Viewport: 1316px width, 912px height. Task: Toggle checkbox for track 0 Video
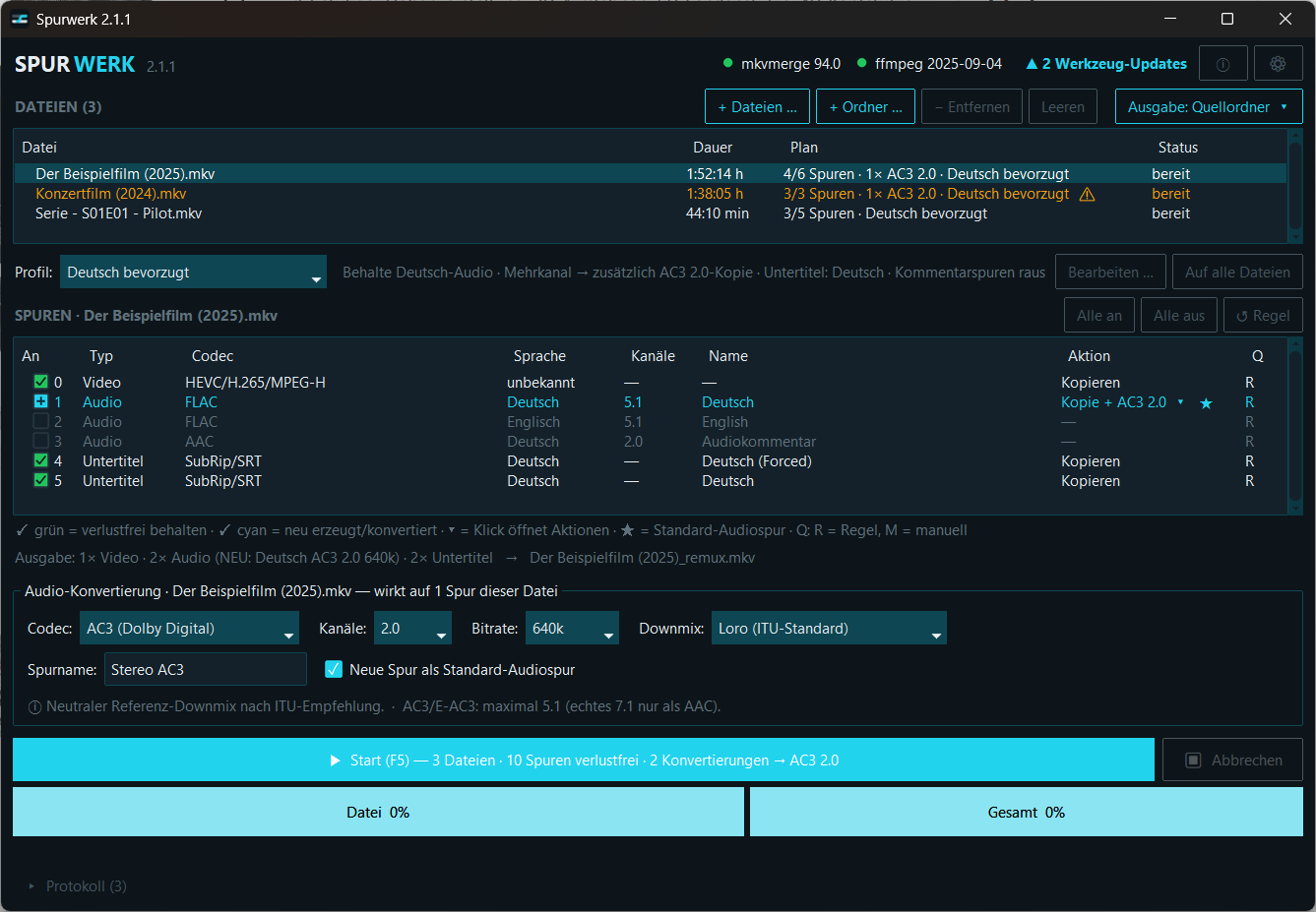40,382
